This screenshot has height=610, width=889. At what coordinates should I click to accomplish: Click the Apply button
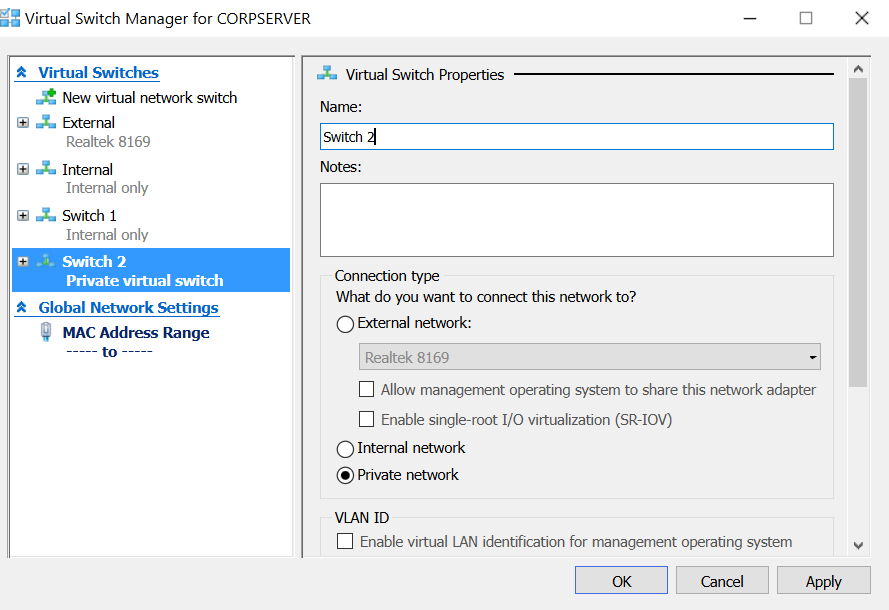pos(823,581)
